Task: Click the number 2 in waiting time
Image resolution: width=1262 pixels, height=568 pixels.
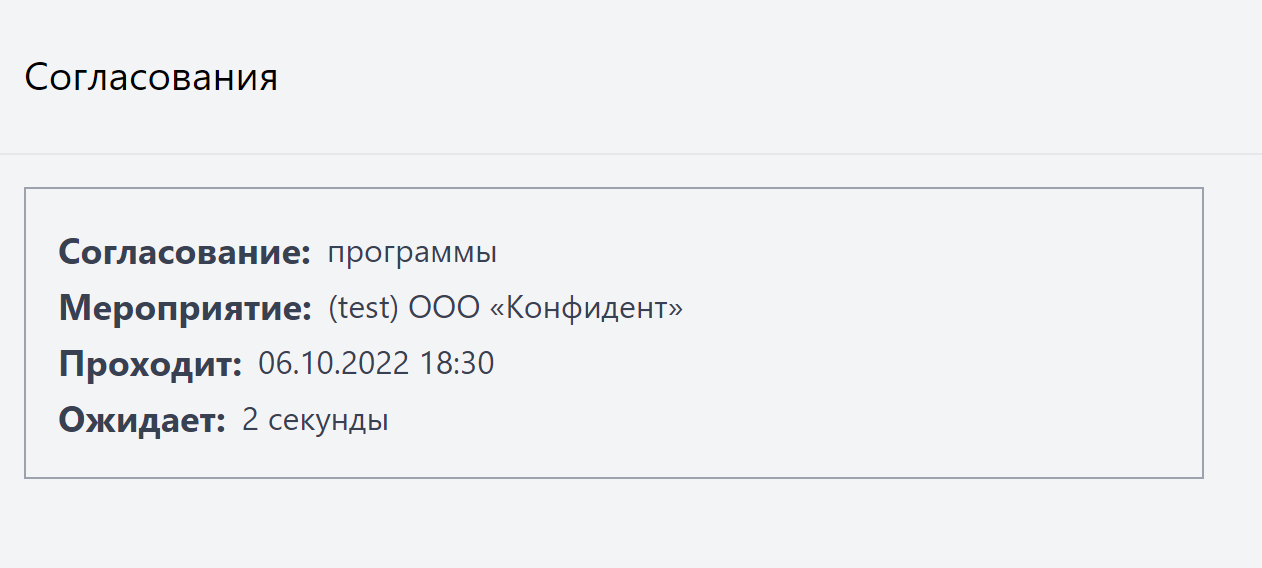Action: tap(250, 420)
